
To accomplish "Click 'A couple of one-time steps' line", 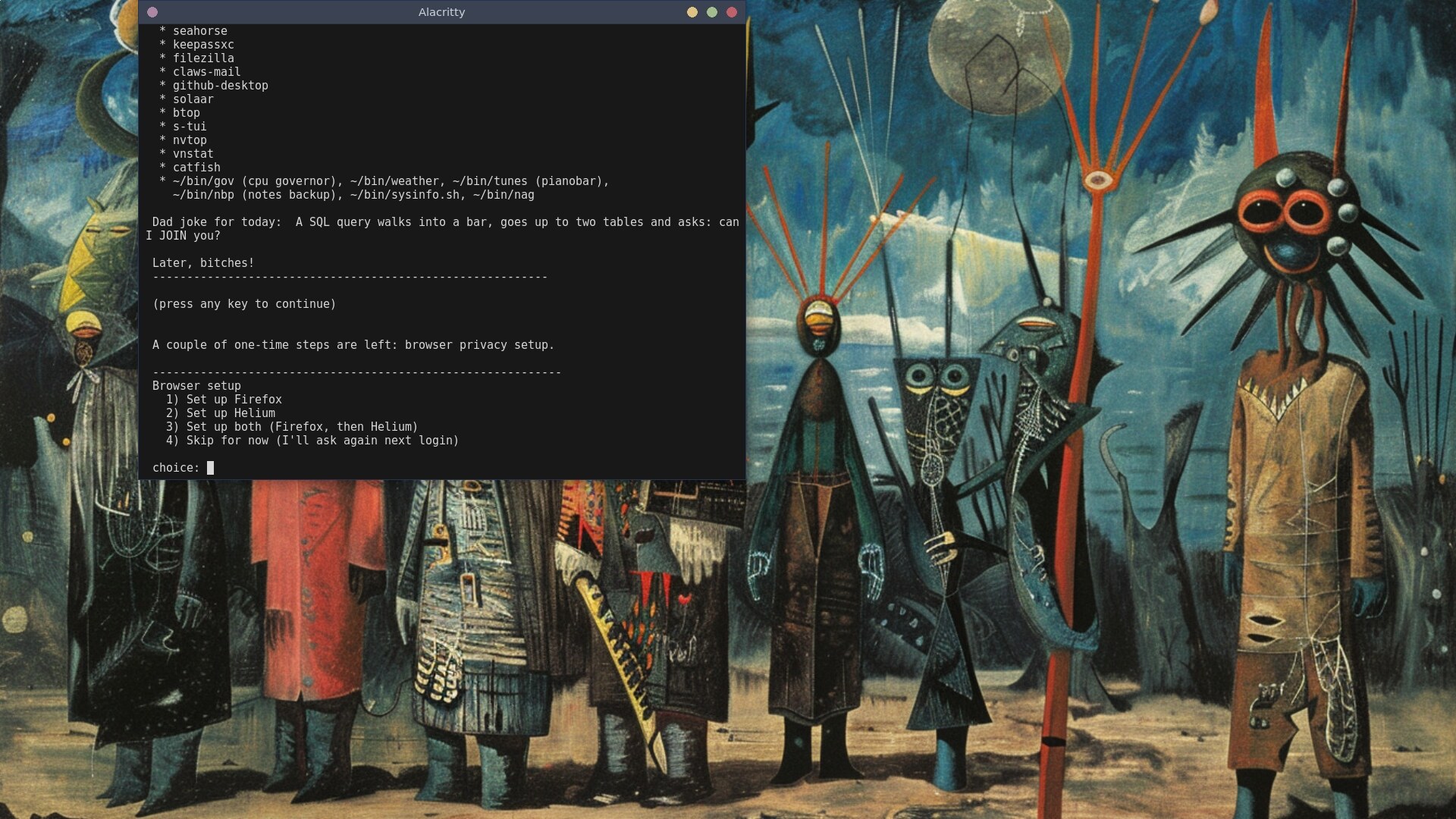I will tap(353, 345).
